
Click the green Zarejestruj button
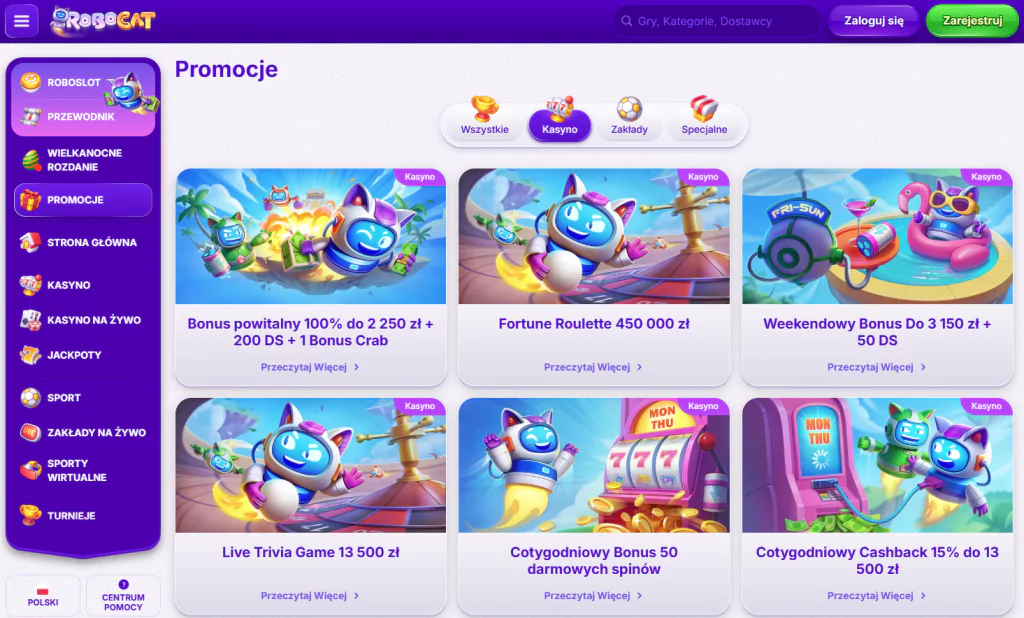pos(972,21)
